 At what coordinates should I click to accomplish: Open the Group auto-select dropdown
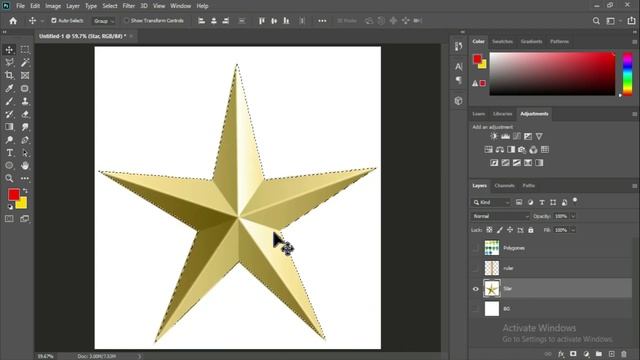tap(104, 21)
